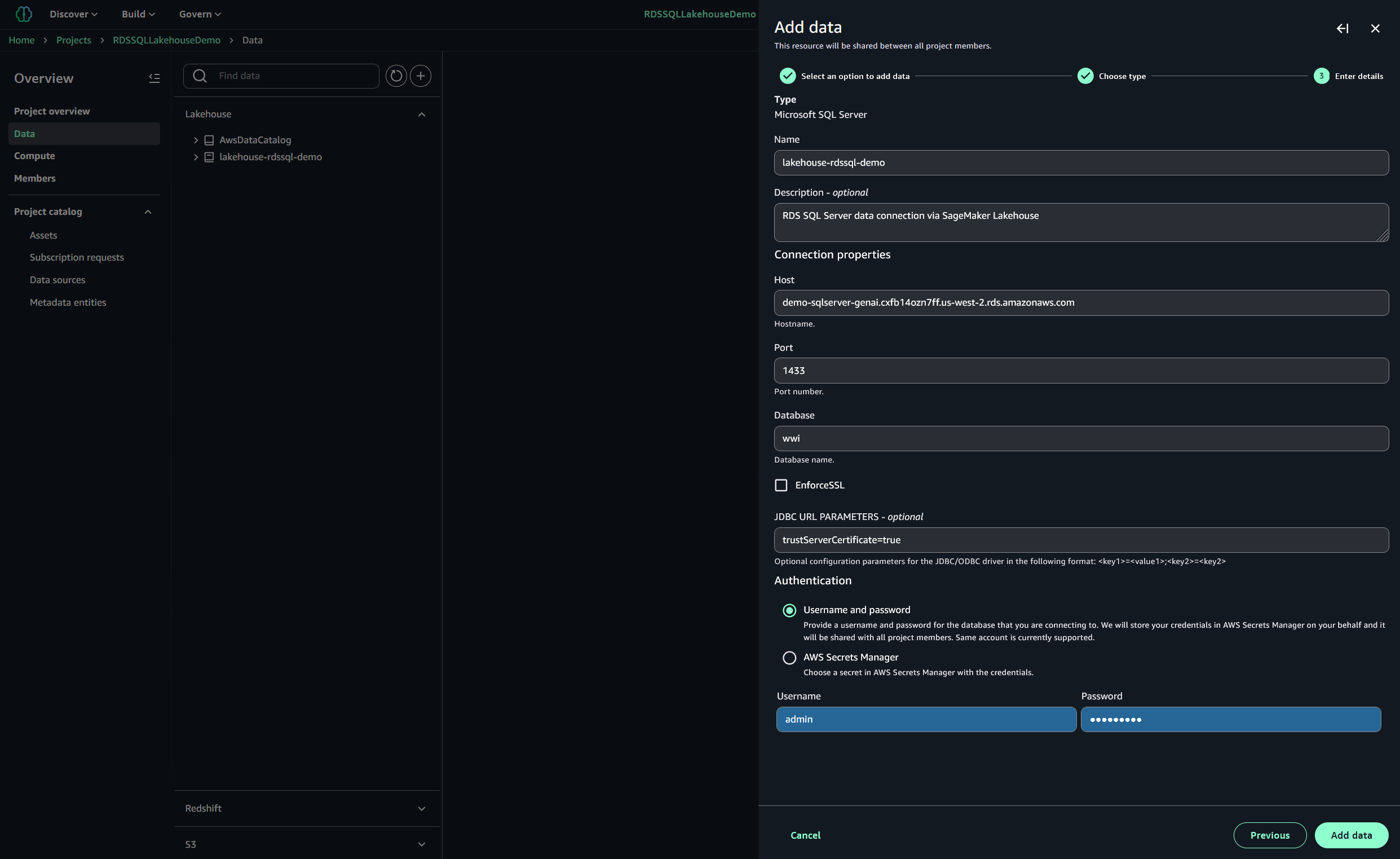Expand the Redshift section

tap(421, 808)
